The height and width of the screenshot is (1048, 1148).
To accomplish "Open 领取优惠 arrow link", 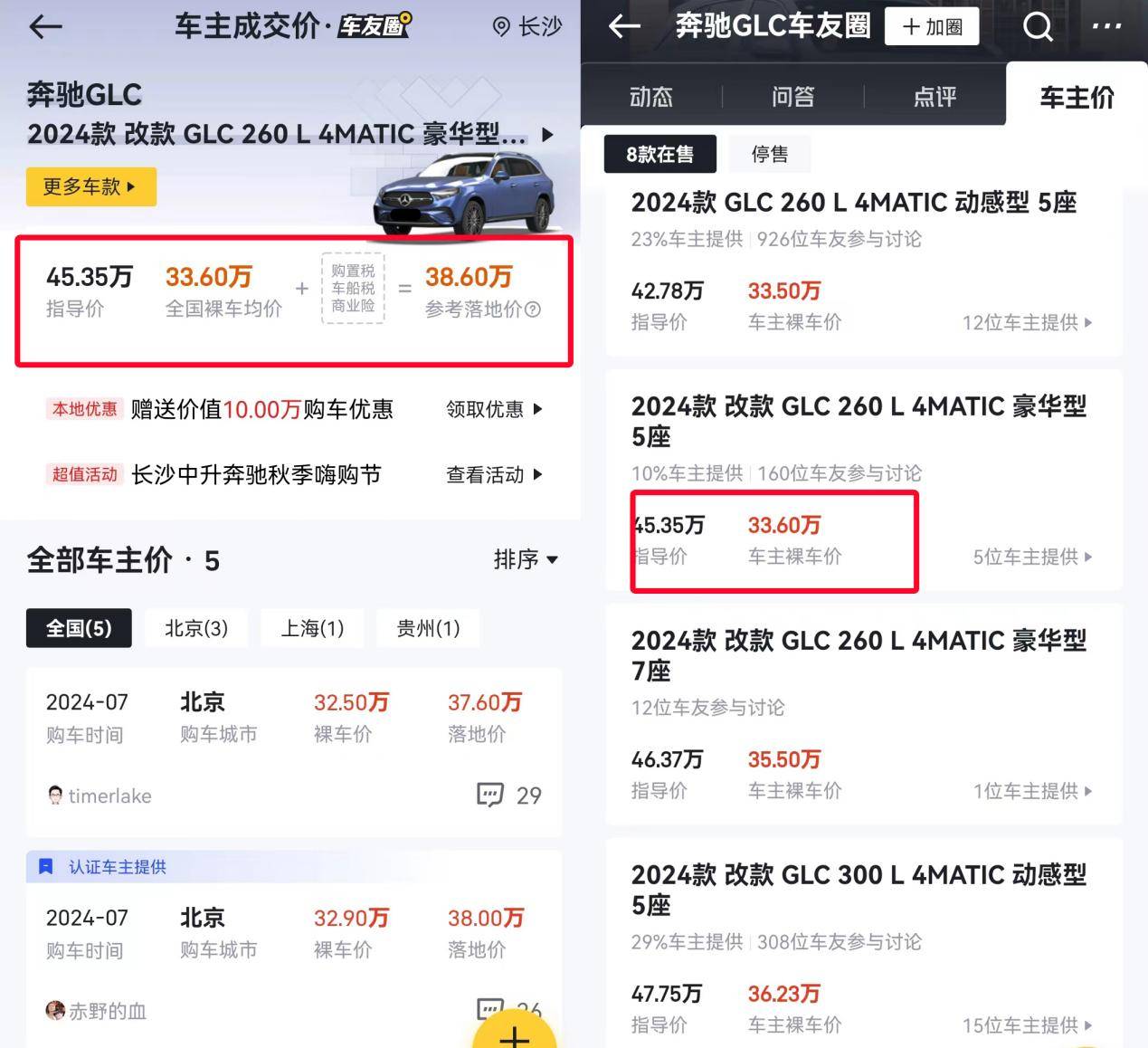I will point(494,409).
